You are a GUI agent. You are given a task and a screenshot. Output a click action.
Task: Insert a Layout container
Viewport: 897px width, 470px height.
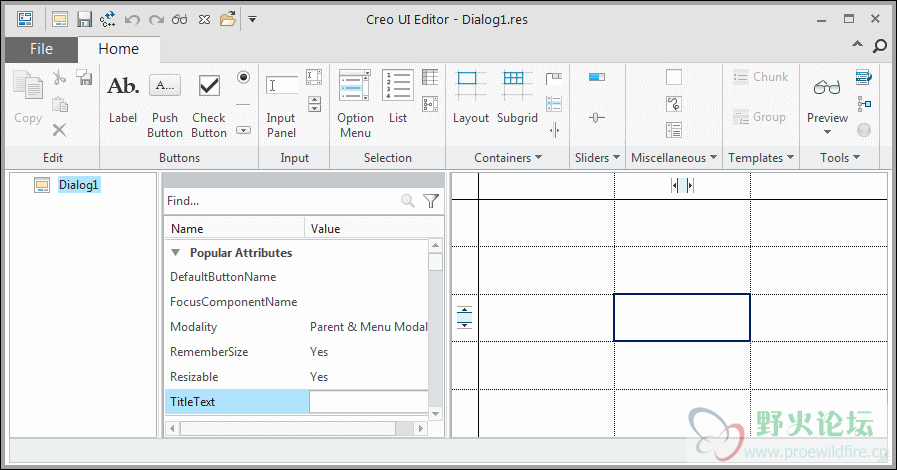point(470,97)
